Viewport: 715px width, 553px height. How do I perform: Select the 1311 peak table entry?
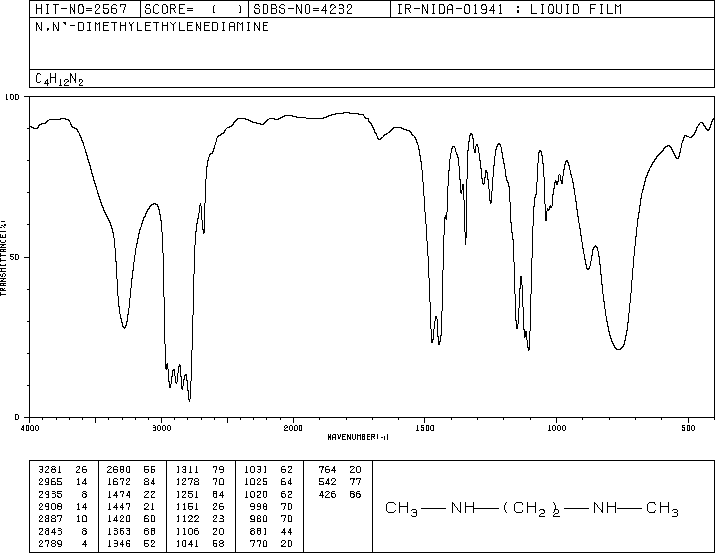(187, 470)
